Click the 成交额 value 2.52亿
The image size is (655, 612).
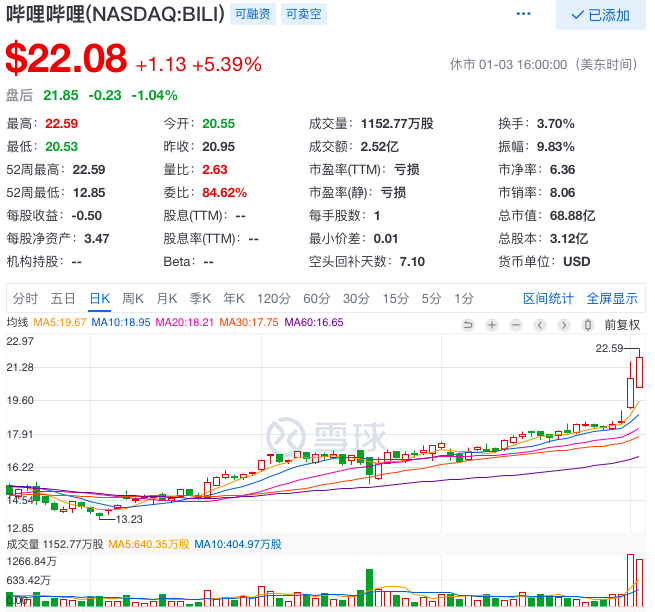coord(380,147)
